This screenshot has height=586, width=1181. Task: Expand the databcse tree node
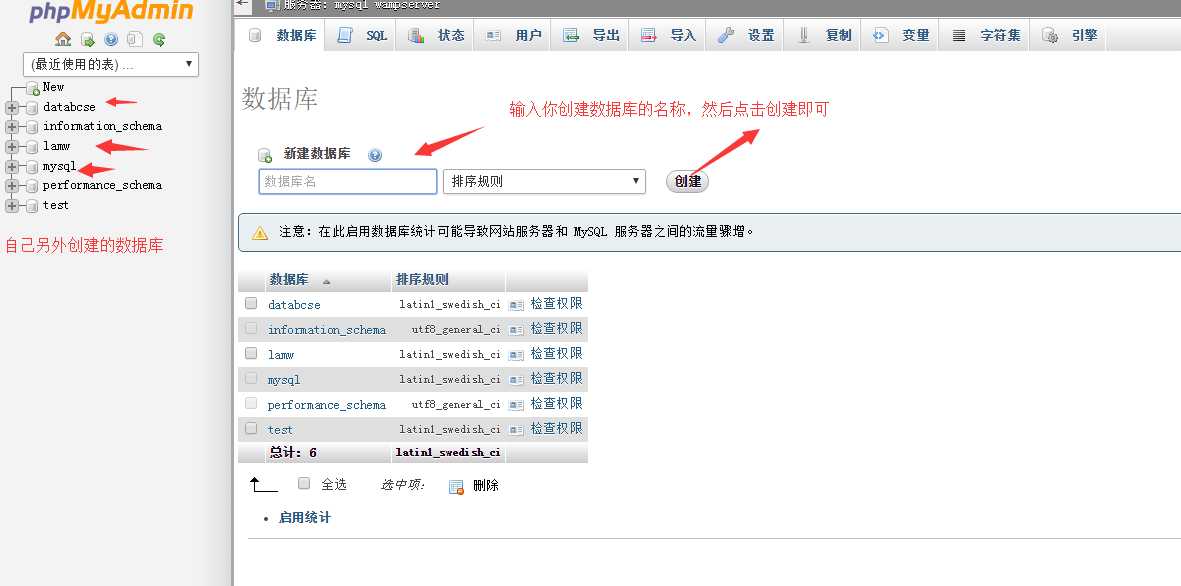[11, 108]
